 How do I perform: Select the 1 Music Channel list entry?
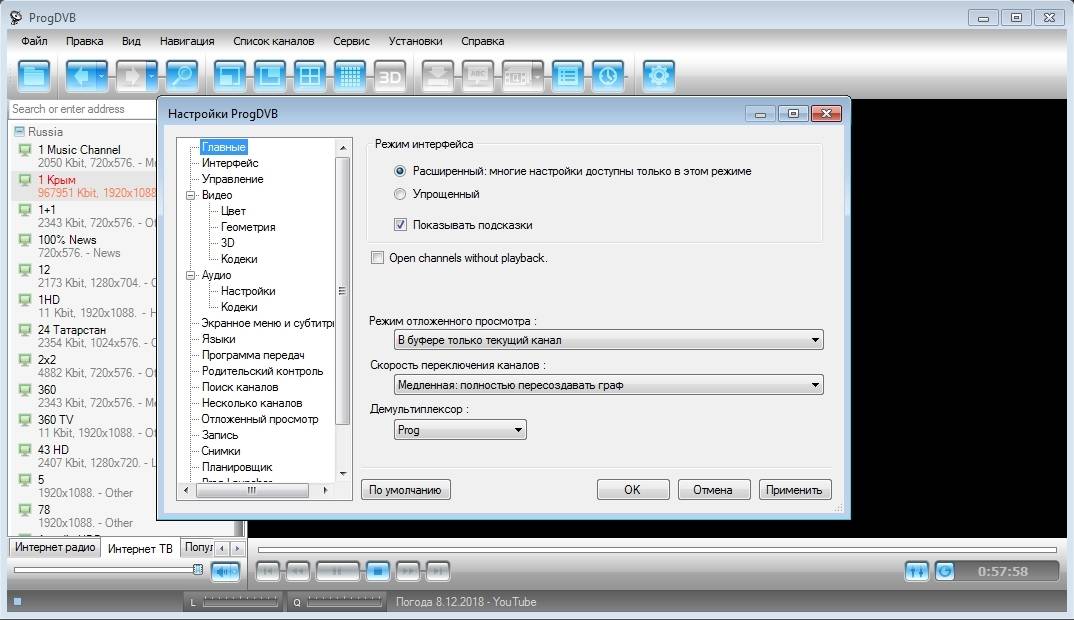[x=86, y=156]
